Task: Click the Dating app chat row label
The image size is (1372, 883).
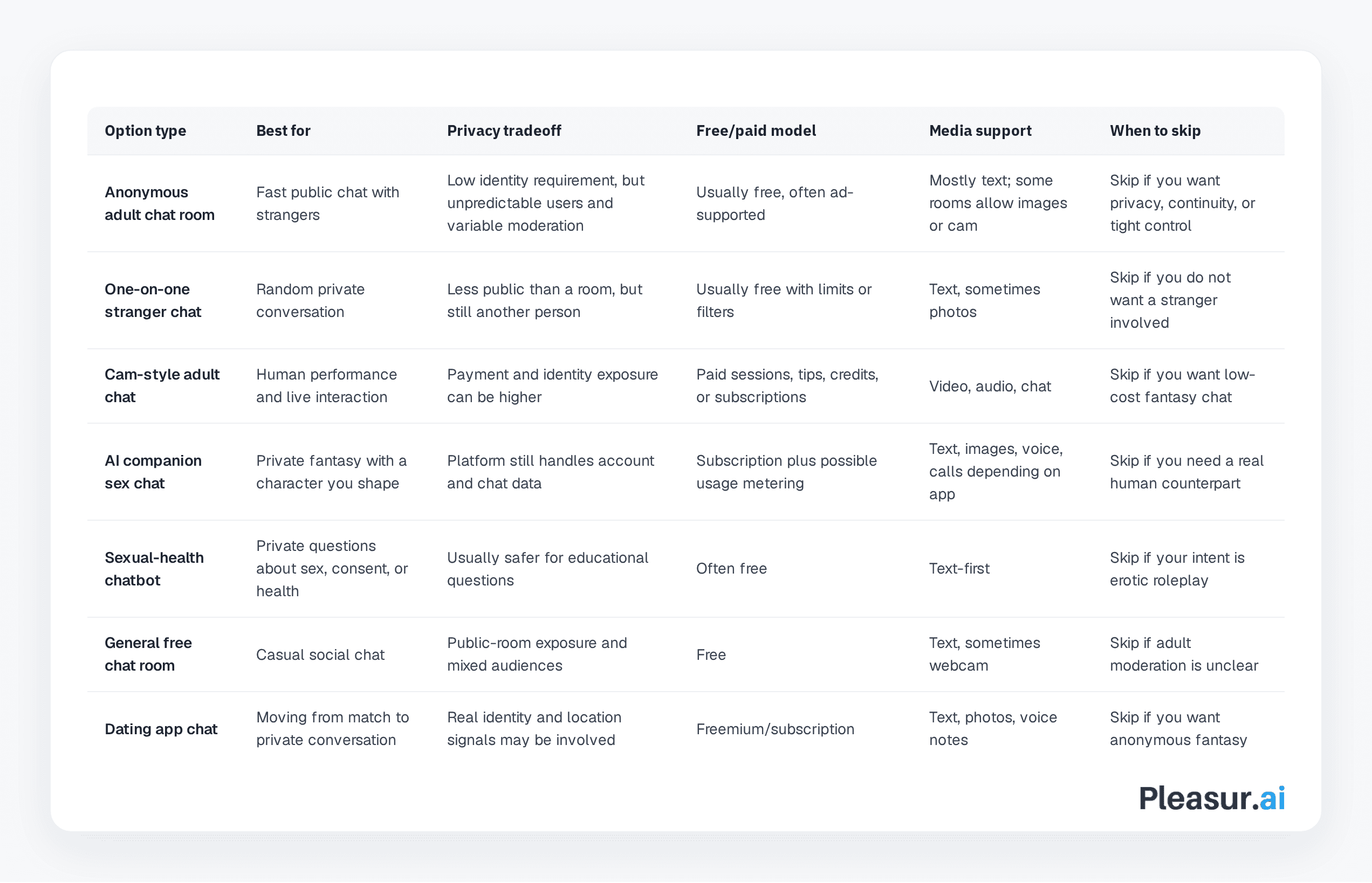Action: (x=161, y=729)
